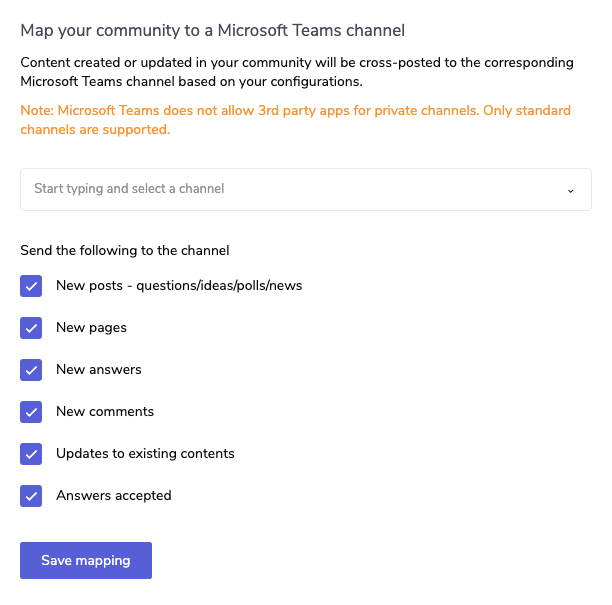
Task: Click the 'Content created or updated' description line
Action: click(297, 63)
